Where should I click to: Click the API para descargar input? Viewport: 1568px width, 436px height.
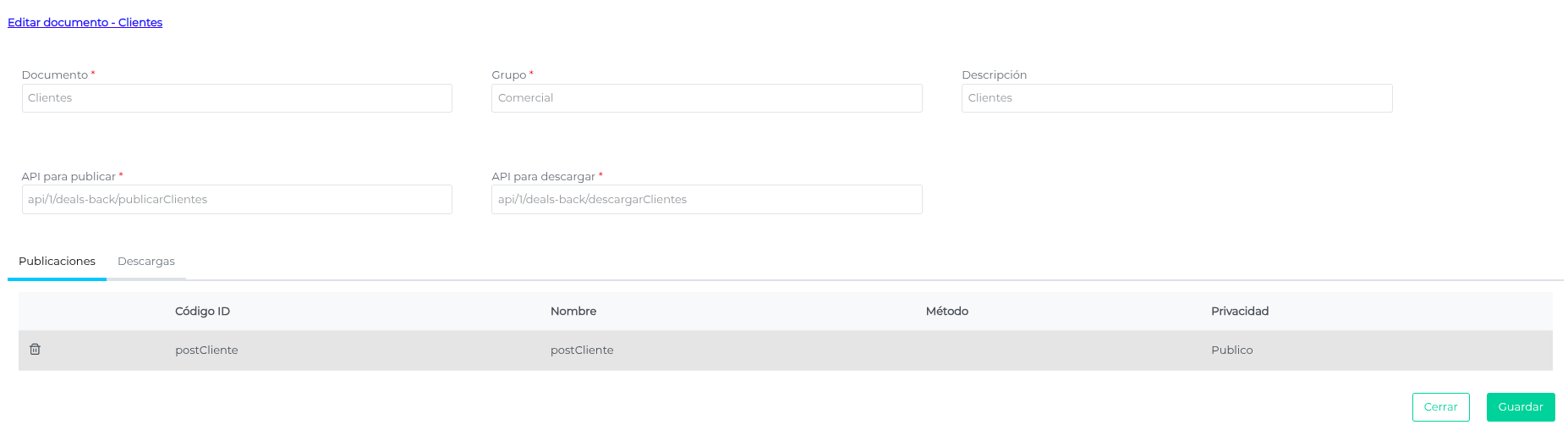coord(706,200)
